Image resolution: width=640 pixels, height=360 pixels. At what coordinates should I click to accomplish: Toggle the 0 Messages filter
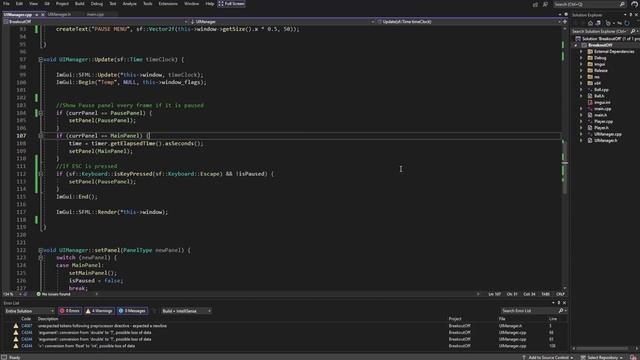[132, 311]
